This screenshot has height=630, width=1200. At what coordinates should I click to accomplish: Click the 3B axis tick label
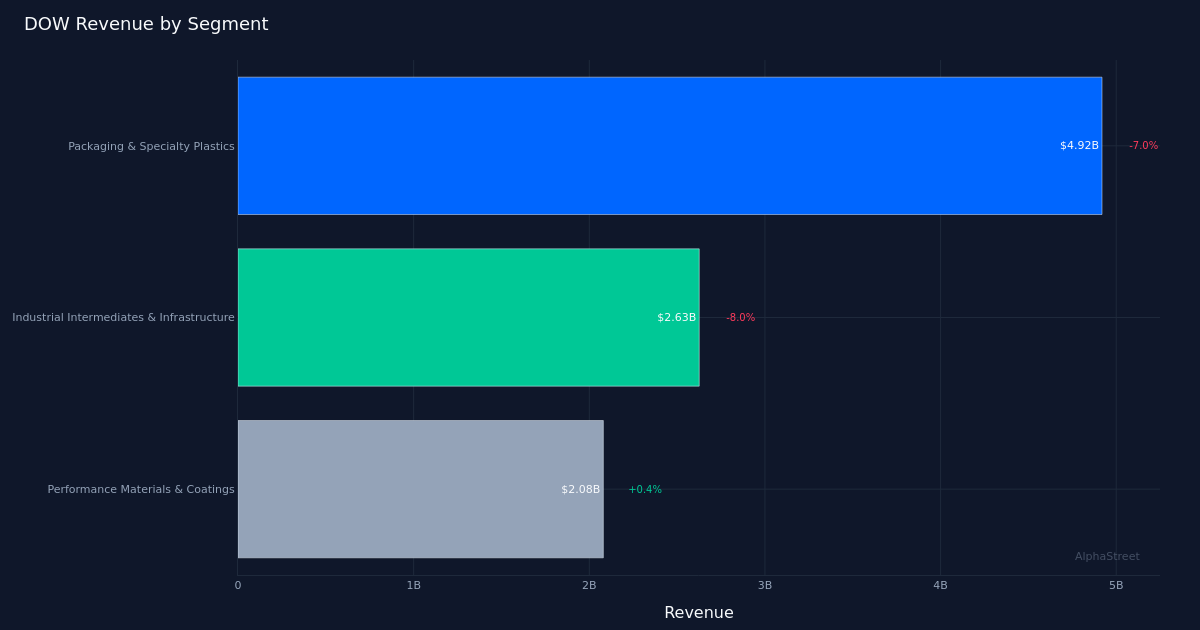764,584
